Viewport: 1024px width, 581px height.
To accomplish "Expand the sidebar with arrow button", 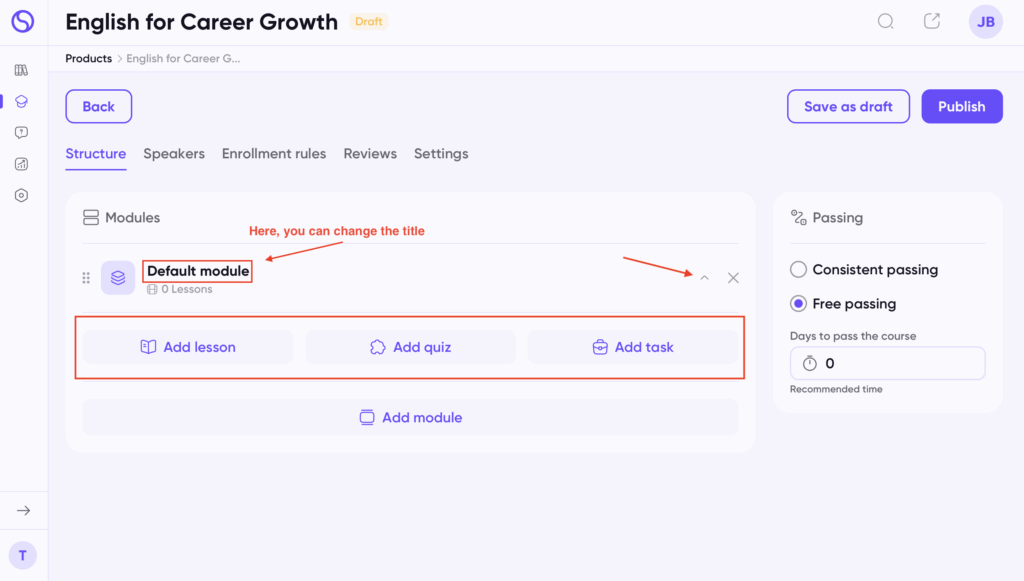I will click(24, 510).
